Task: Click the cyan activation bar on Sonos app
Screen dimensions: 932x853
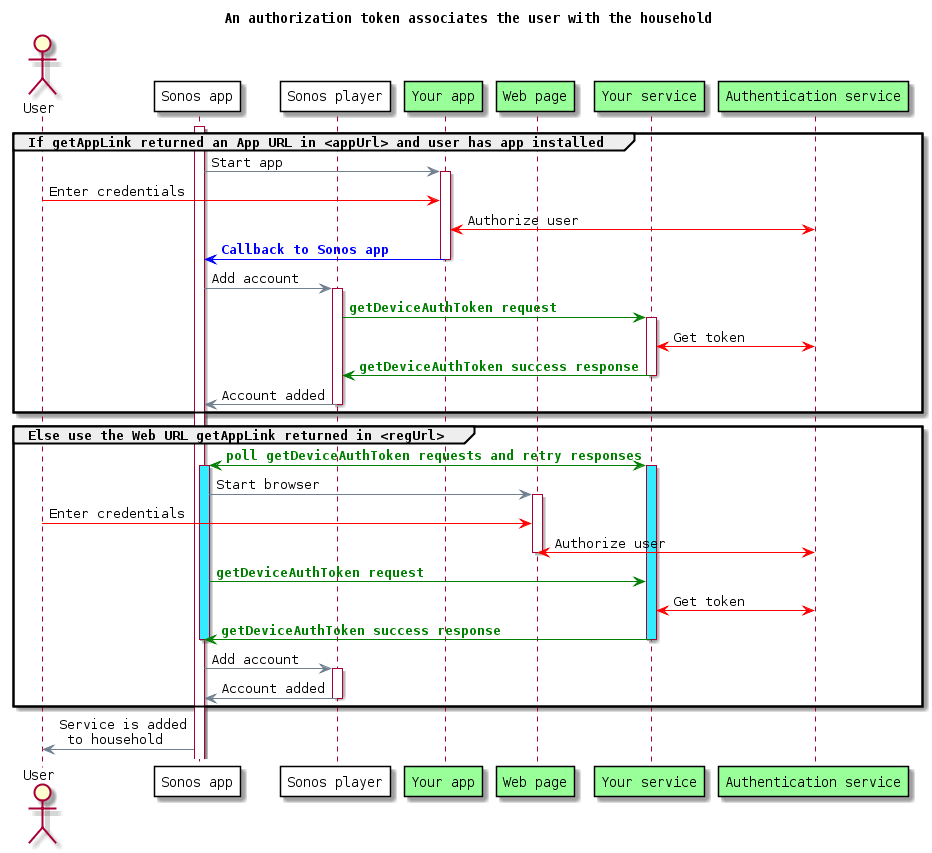Action: (x=204, y=552)
